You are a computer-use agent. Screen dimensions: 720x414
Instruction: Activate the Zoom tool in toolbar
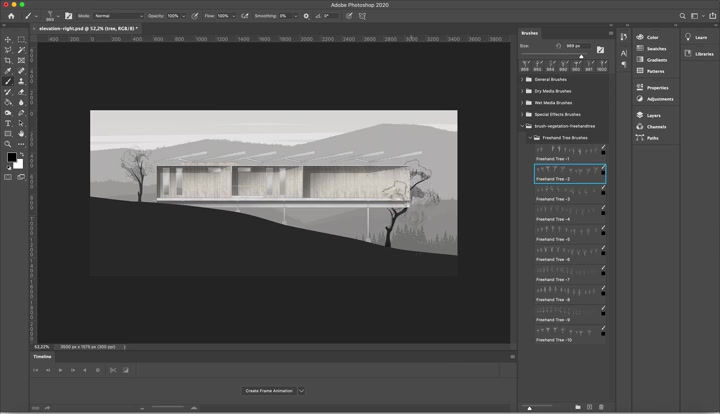[x=8, y=144]
